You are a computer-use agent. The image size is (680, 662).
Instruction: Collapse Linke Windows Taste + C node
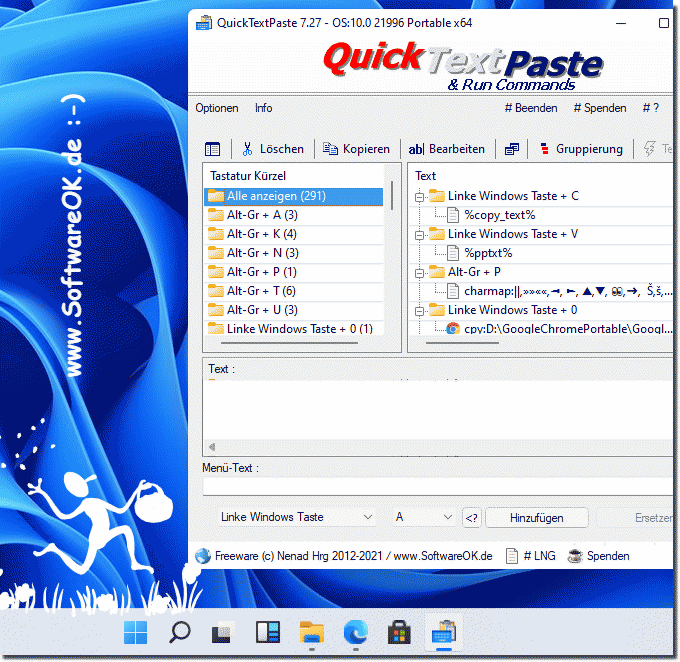(419, 197)
